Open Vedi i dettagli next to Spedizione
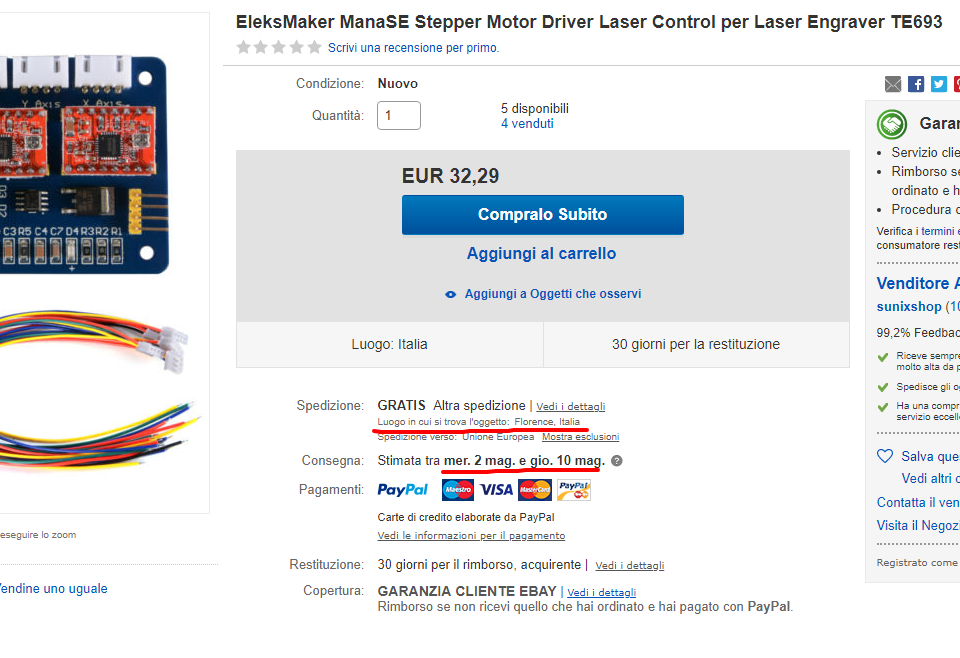Image resolution: width=960 pixels, height=658 pixels. [x=571, y=406]
